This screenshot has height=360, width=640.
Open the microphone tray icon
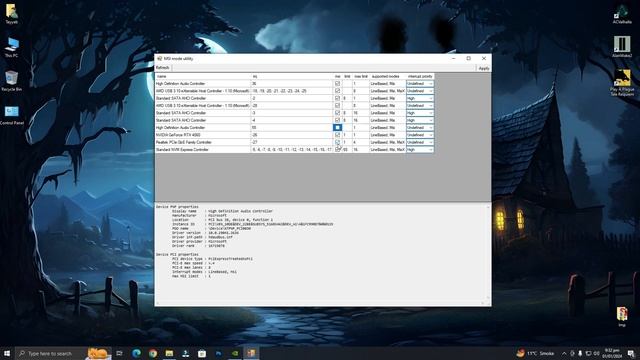(580, 353)
